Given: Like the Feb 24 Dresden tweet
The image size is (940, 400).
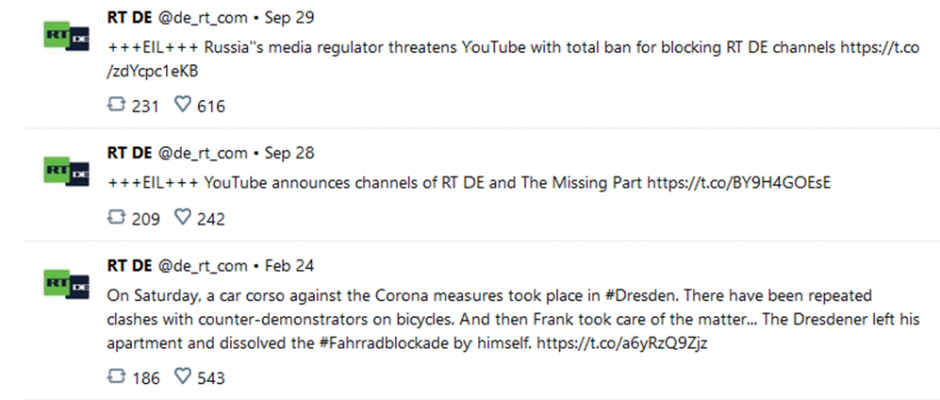Looking at the screenshot, I should pyautogui.click(x=182, y=377).
